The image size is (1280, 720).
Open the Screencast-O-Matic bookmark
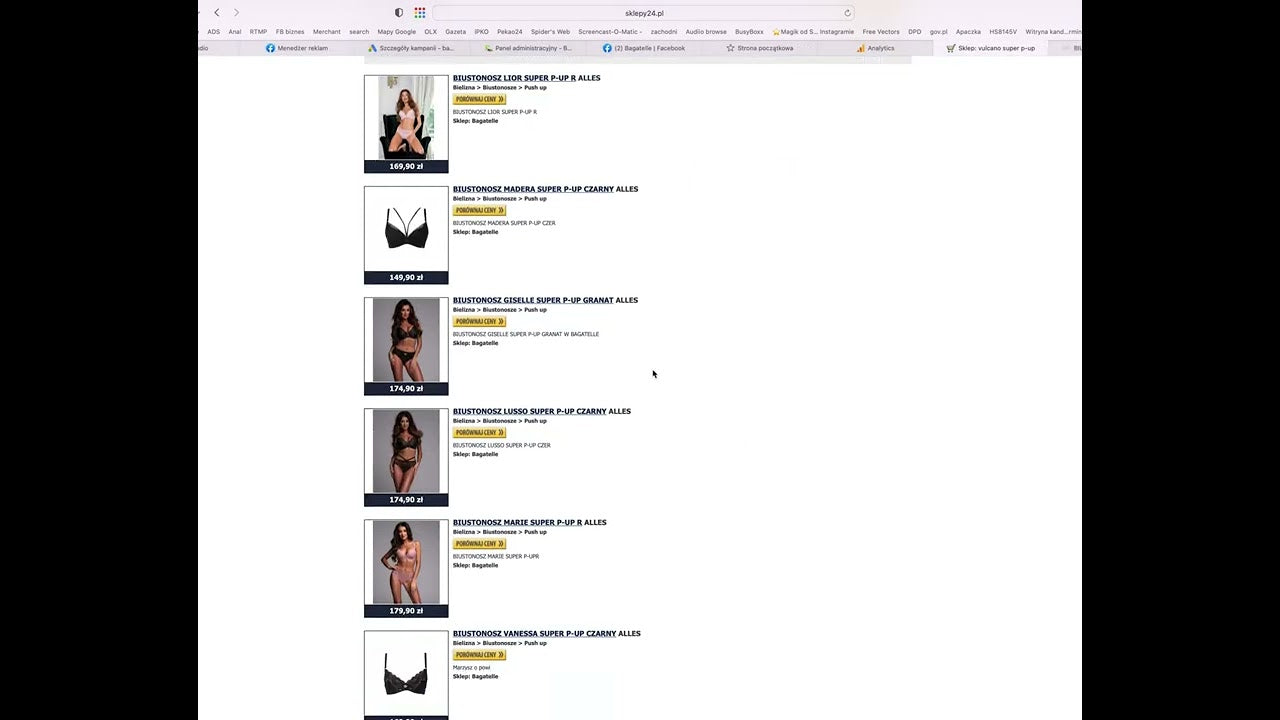pos(610,32)
